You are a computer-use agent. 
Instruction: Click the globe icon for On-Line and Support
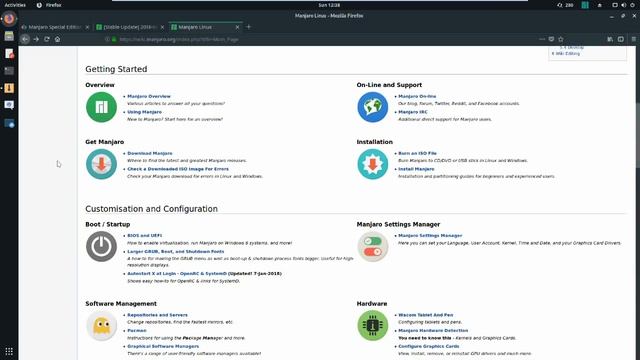pyautogui.click(x=372, y=107)
